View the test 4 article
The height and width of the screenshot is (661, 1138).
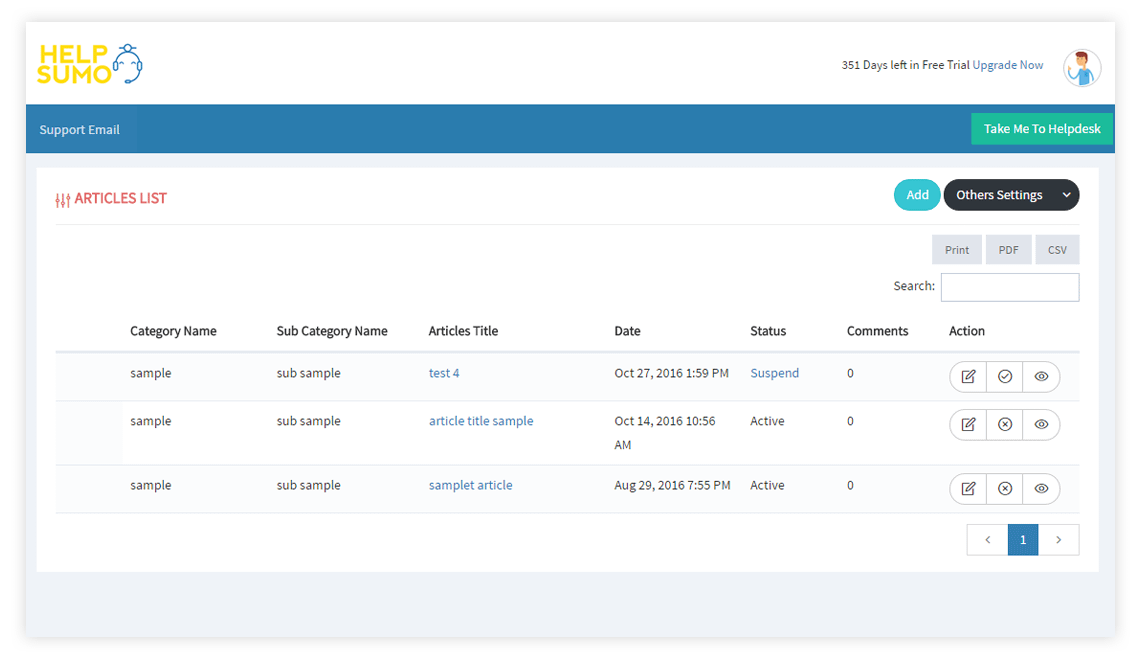[1041, 377]
